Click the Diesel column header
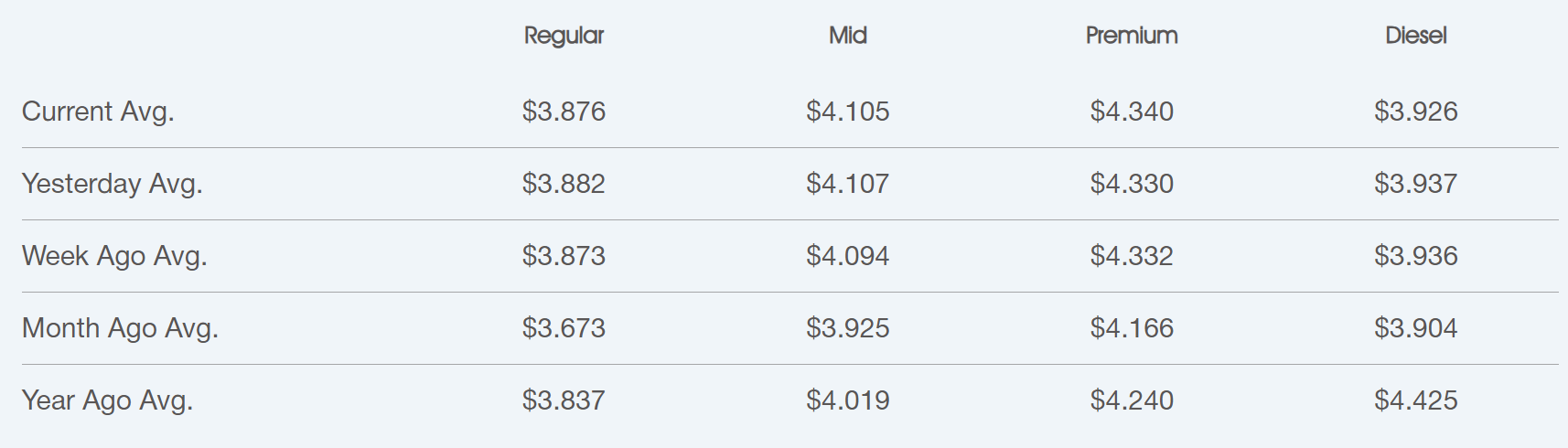The height and width of the screenshot is (448, 1568). click(x=1416, y=36)
